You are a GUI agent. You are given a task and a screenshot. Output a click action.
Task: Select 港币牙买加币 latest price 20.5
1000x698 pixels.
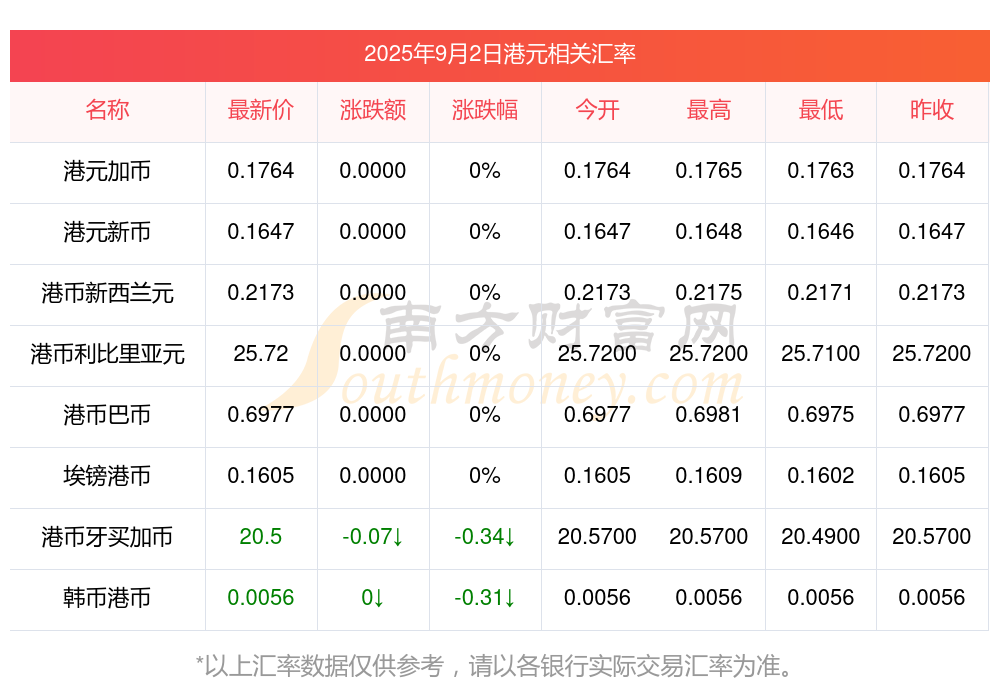[x=261, y=536]
